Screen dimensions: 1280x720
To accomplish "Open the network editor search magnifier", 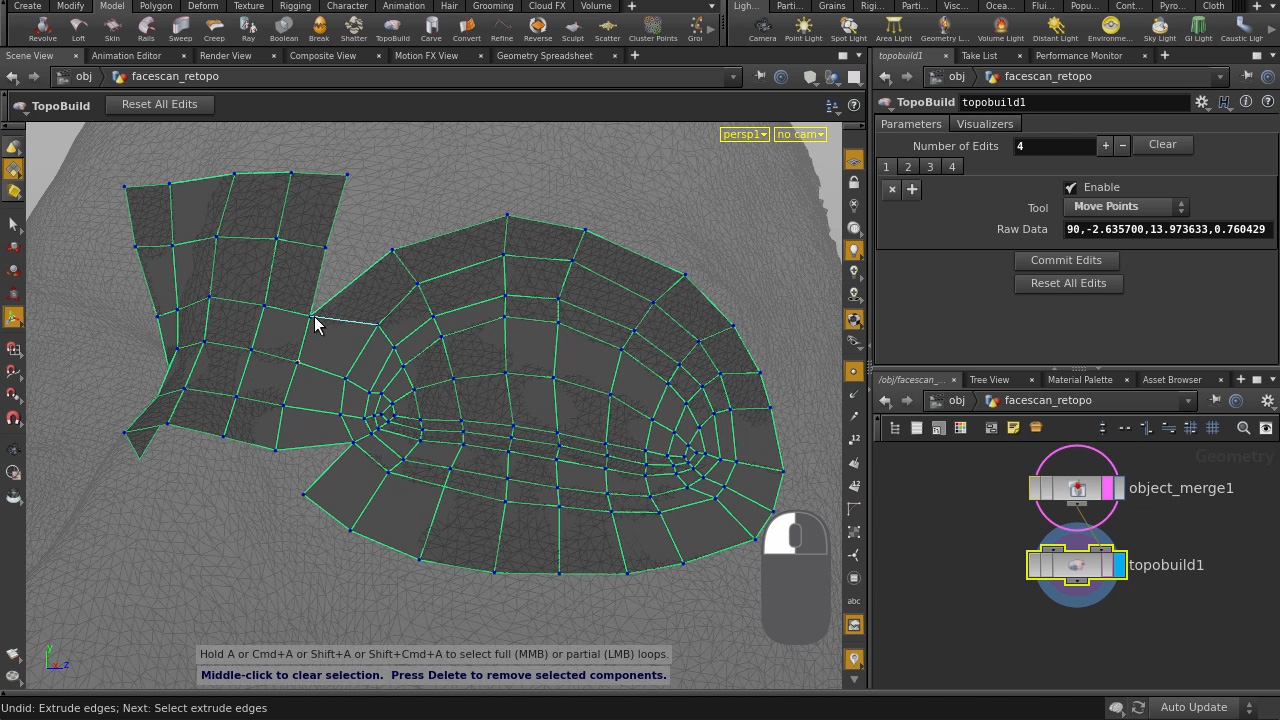I will [1243, 427].
